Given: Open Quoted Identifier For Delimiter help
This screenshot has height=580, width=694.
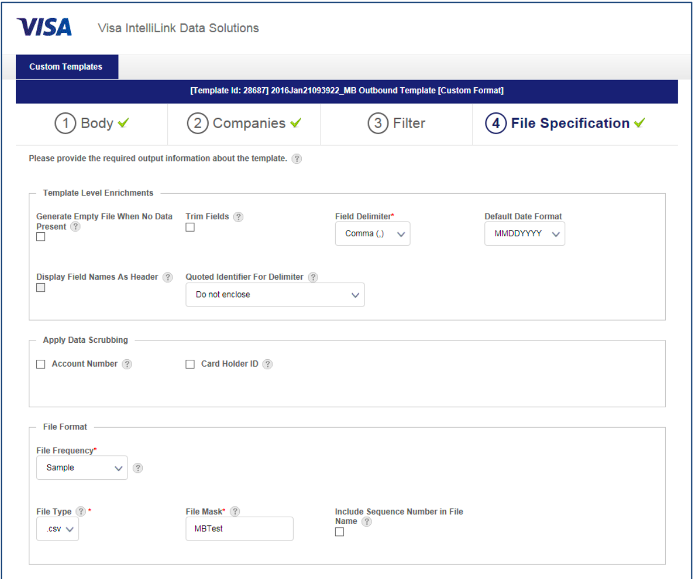Looking at the screenshot, I should click(x=313, y=277).
